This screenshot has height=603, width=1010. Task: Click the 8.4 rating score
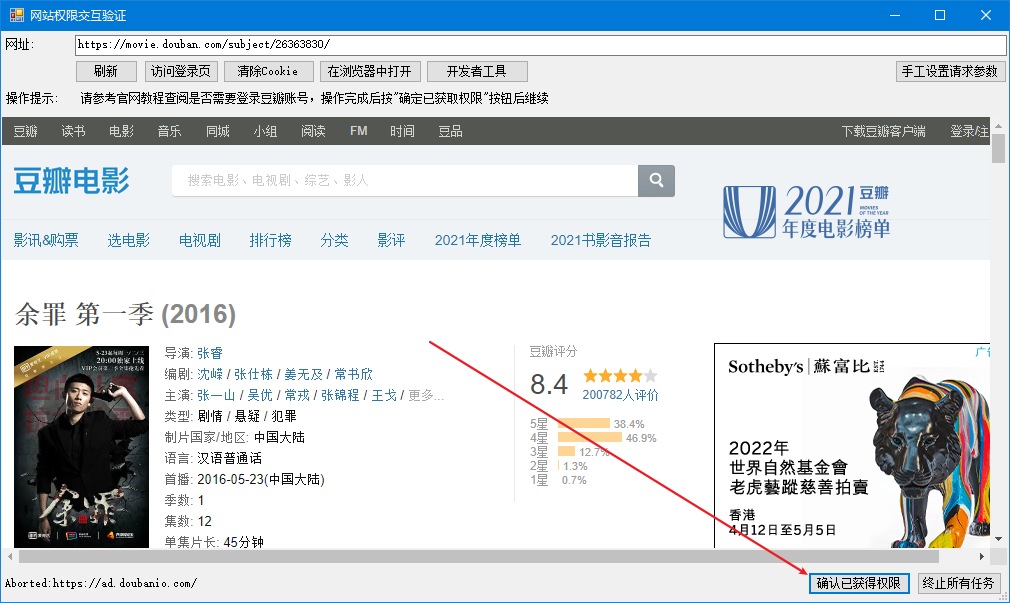(x=549, y=385)
